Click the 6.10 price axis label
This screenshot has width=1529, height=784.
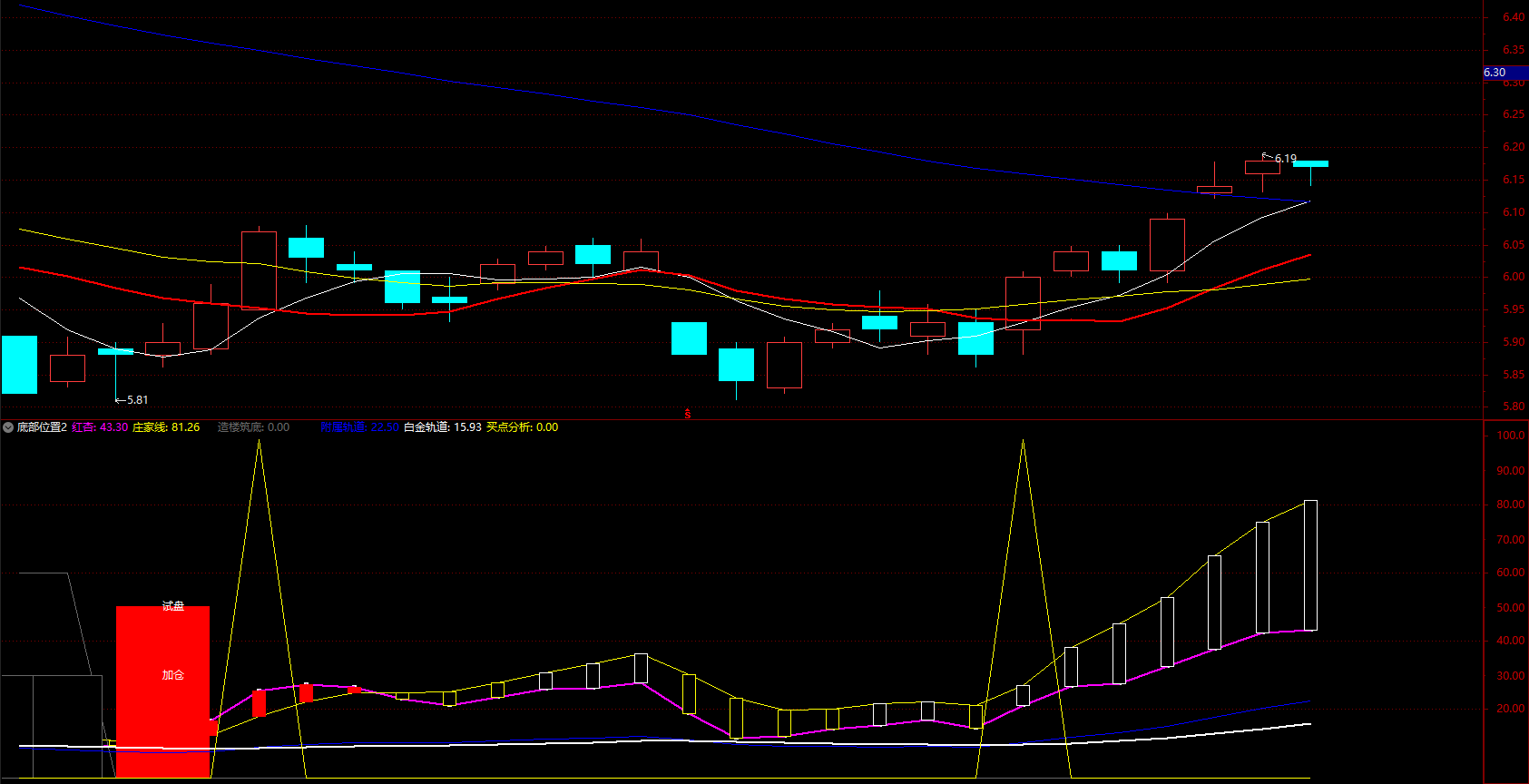click(x=1514, y=212)
